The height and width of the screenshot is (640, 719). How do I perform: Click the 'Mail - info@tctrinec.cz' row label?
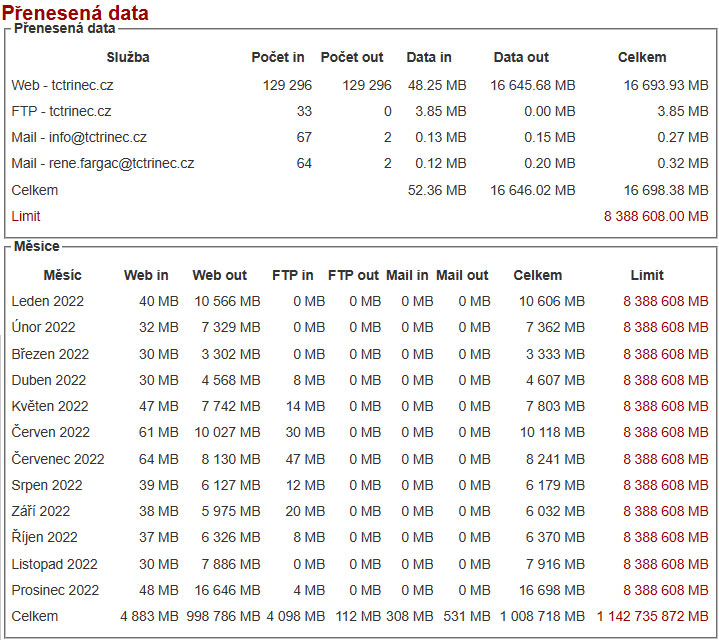(x=79, y=138)
